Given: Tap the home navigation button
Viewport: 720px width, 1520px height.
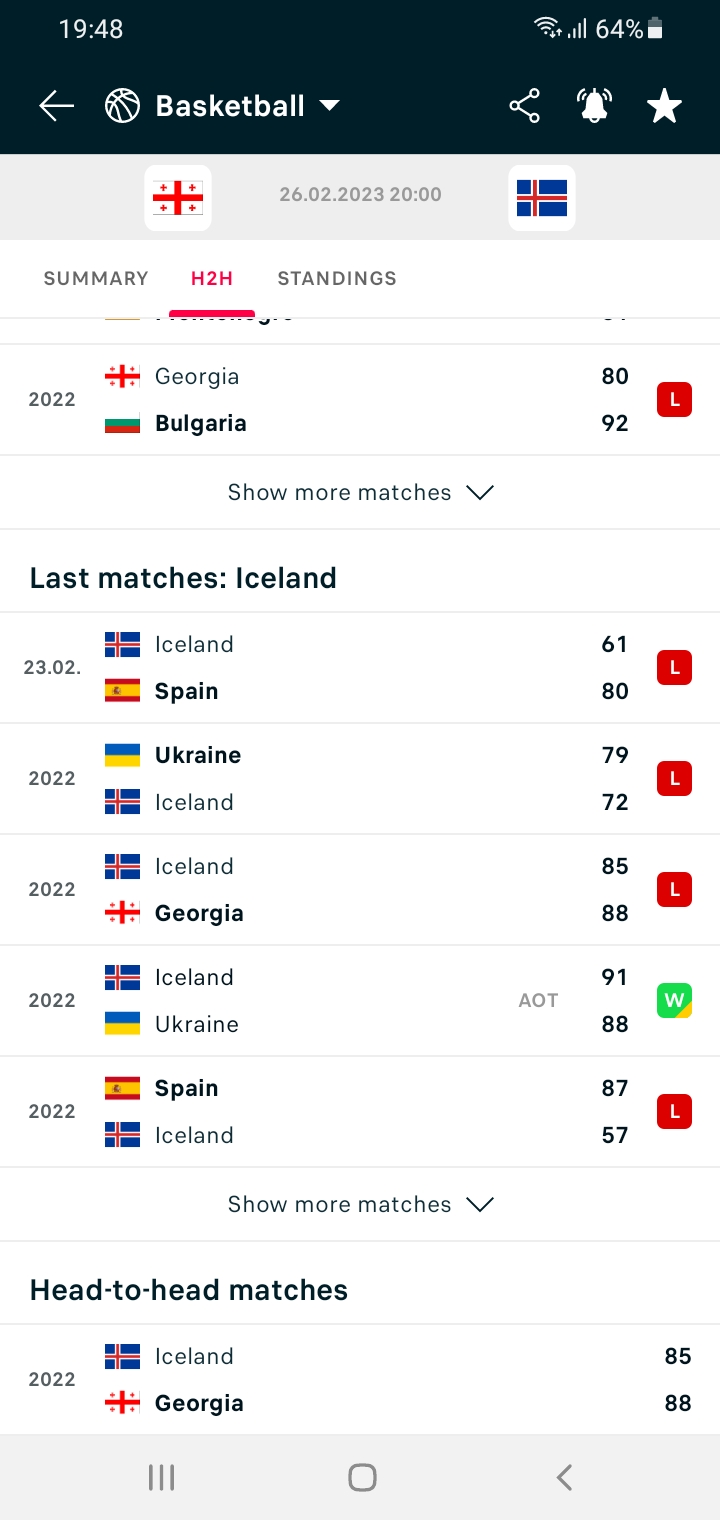Looking at the screenshot, I should [x=362, y=1476].
